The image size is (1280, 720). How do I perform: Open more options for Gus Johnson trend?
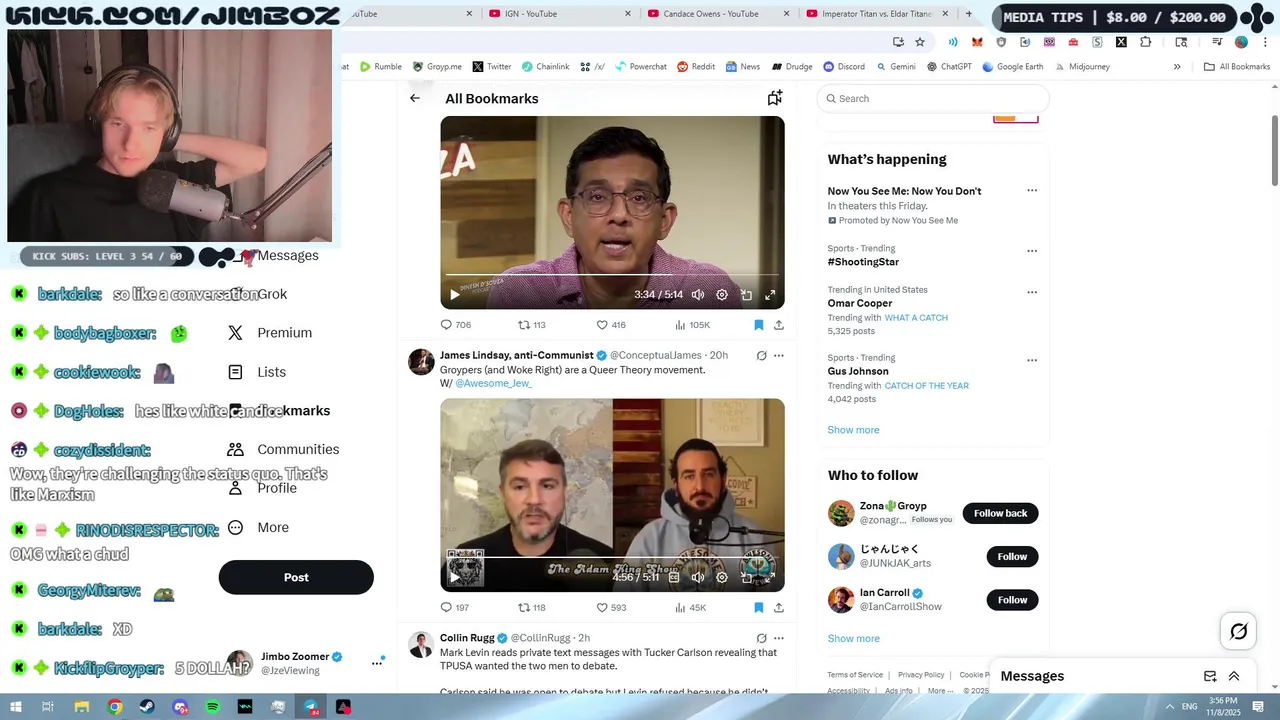[1032, 360]
